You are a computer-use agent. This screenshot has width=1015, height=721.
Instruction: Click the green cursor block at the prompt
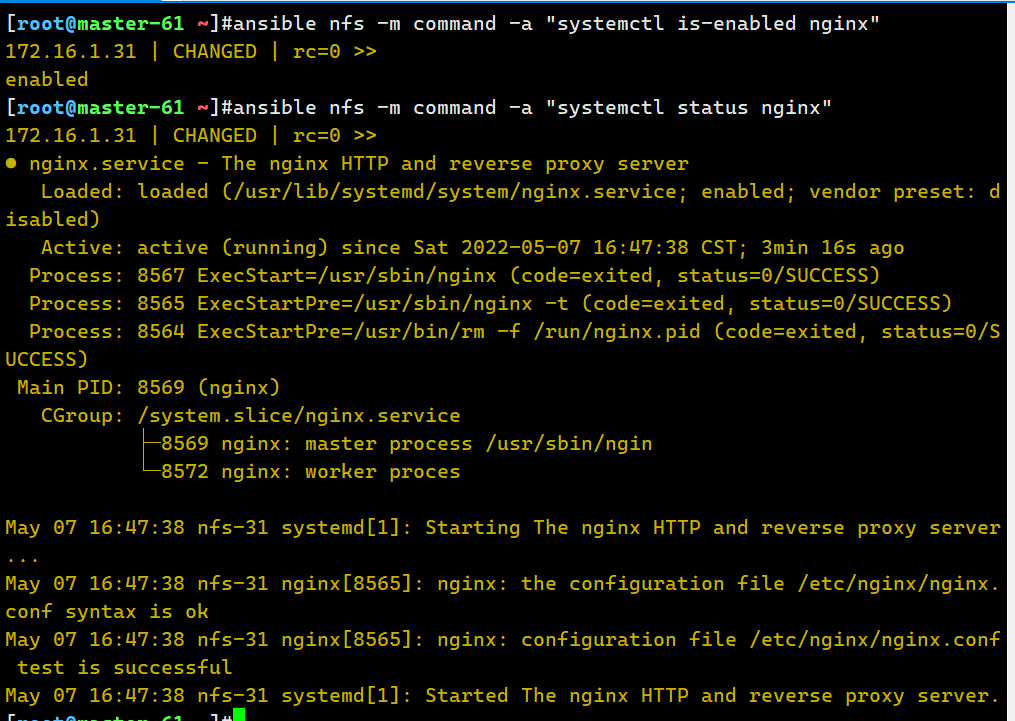click(239, 715)
